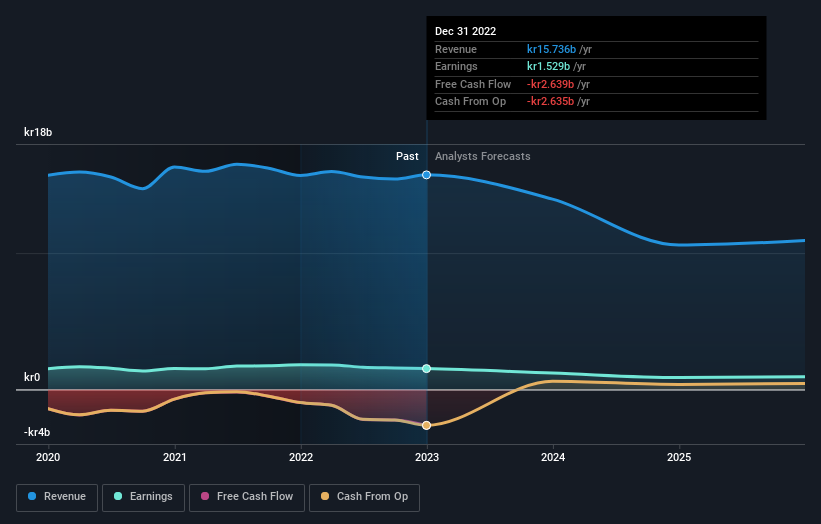
Task: Click the -kr2.635b cash from op value
Action: click(x=550, y=102)
